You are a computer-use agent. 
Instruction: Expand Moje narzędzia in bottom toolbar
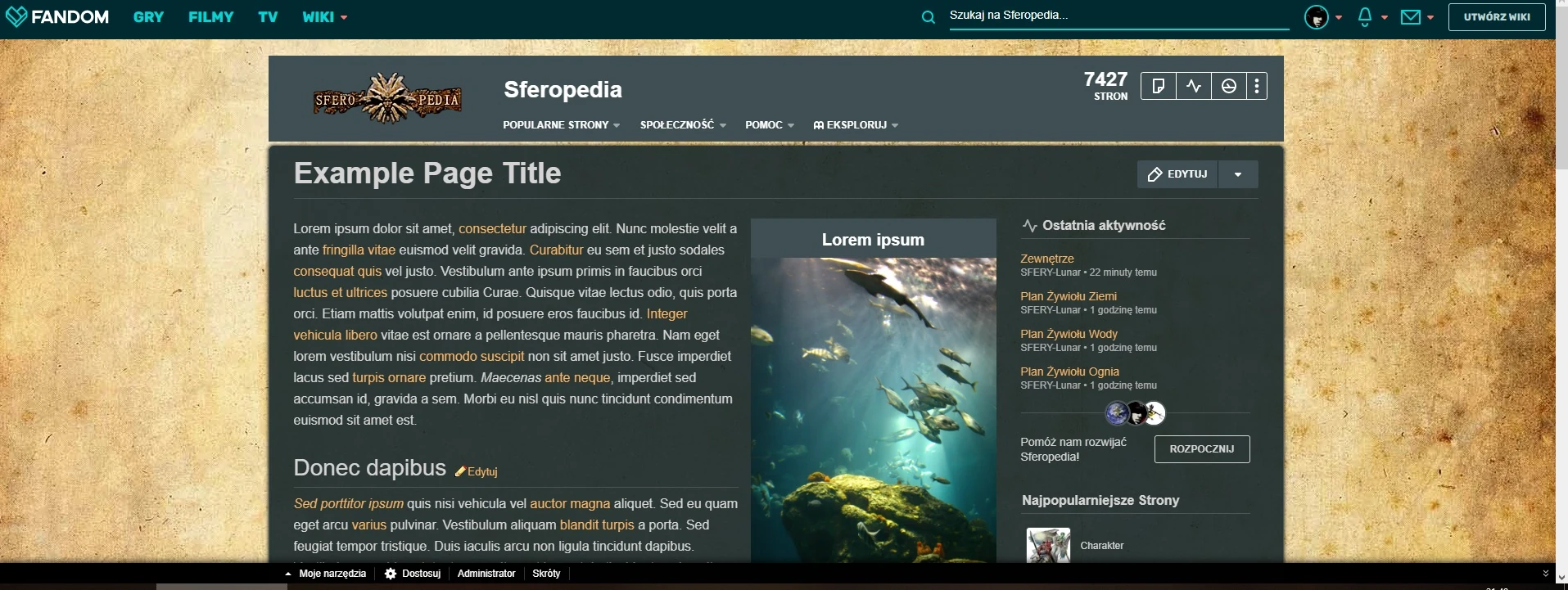coord(325,574)
